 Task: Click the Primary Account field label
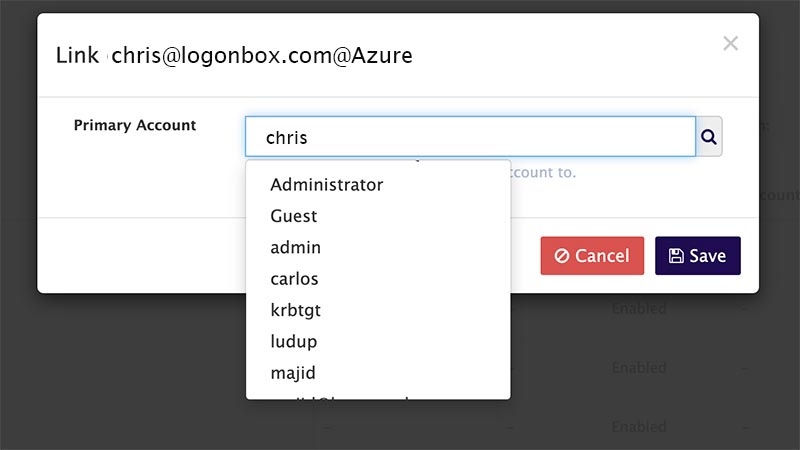tap(135, 125)
